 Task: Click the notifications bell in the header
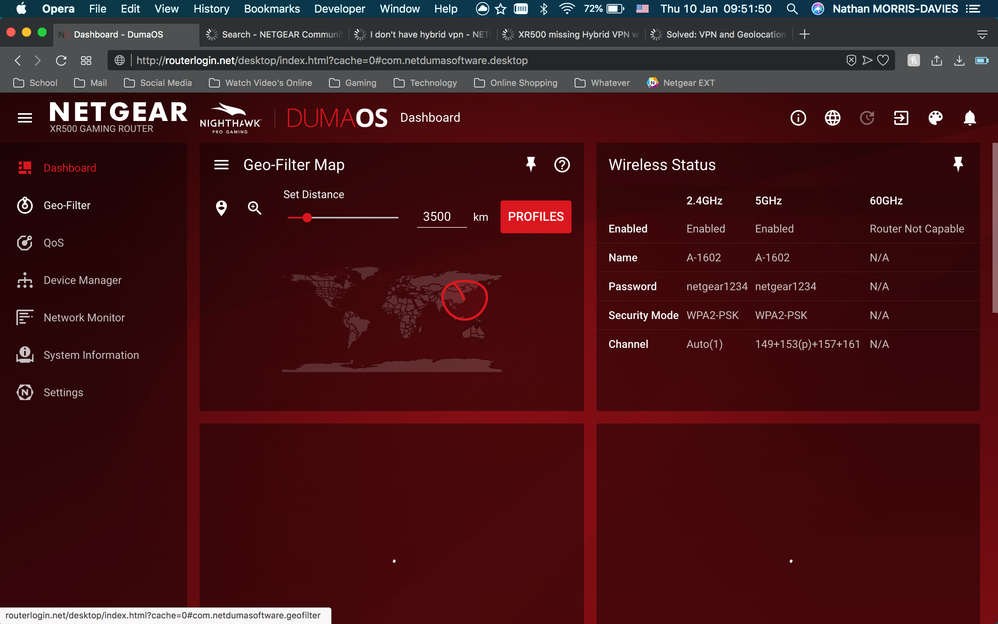click(x=969, y=117)
